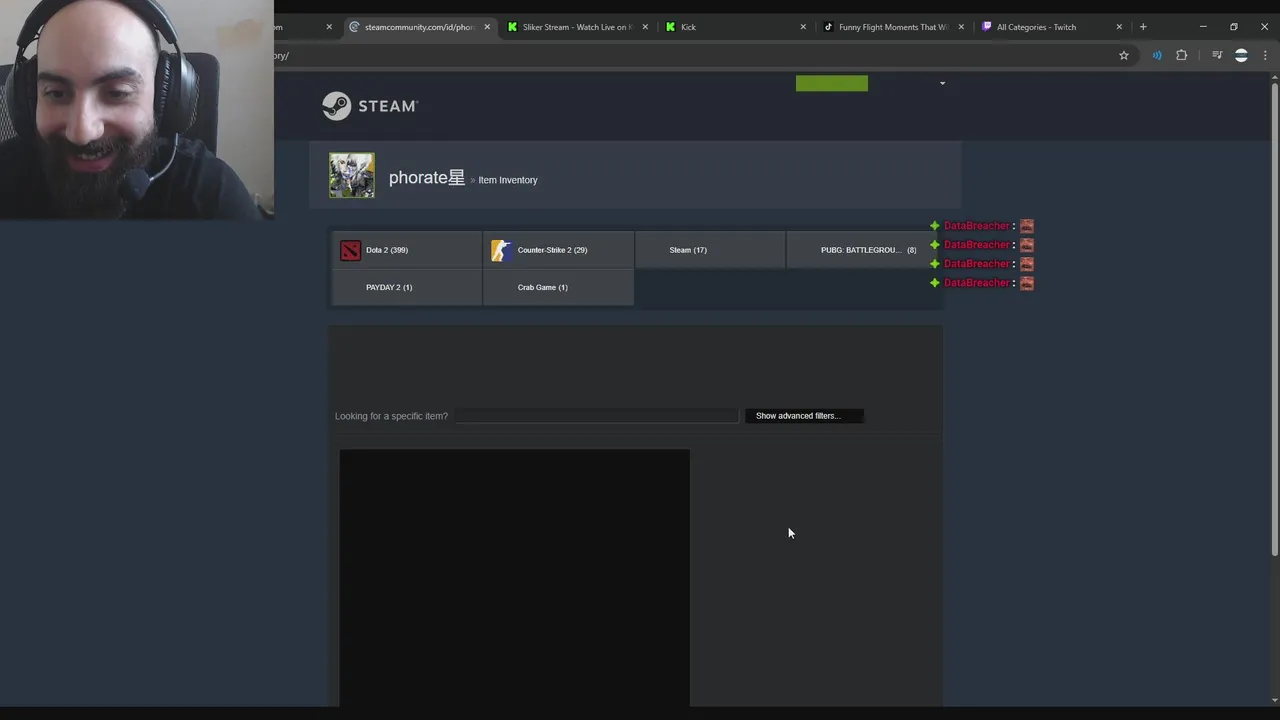Click the Twitch favicon on Twitch tab
1280x720 pixels.
pos(987,27)
